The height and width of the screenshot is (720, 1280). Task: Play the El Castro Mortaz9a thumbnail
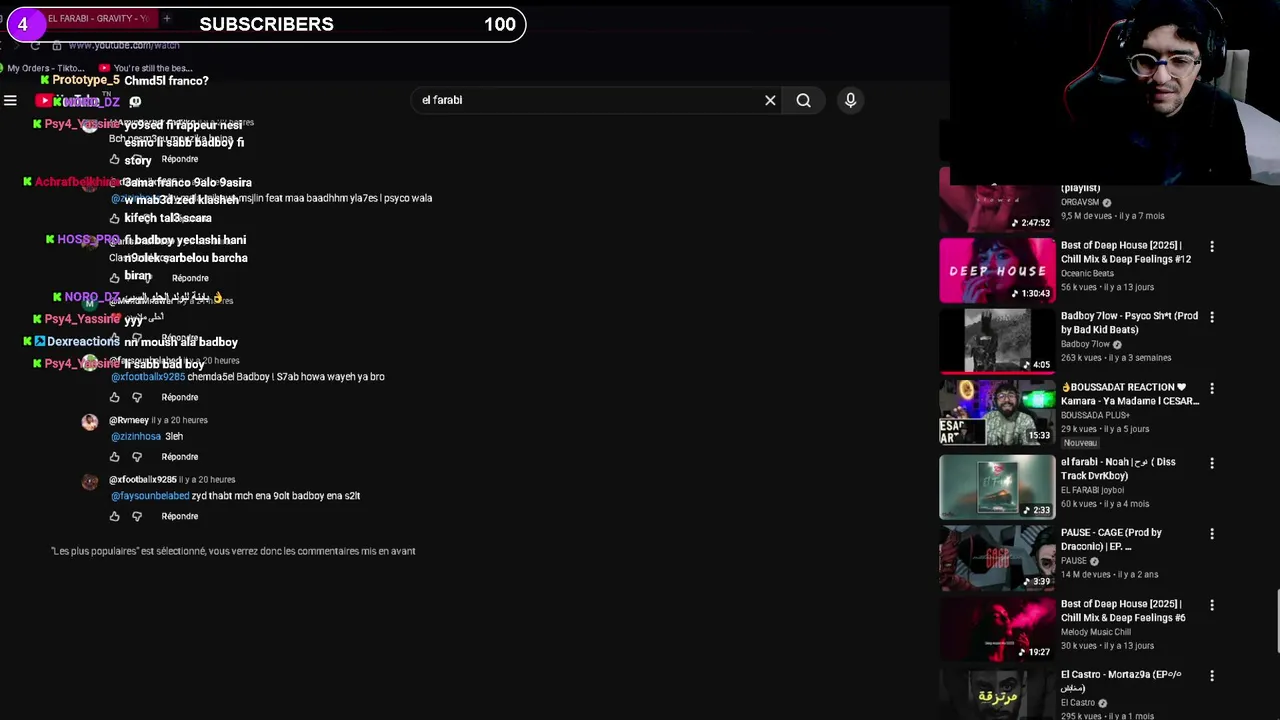(997, 694)
